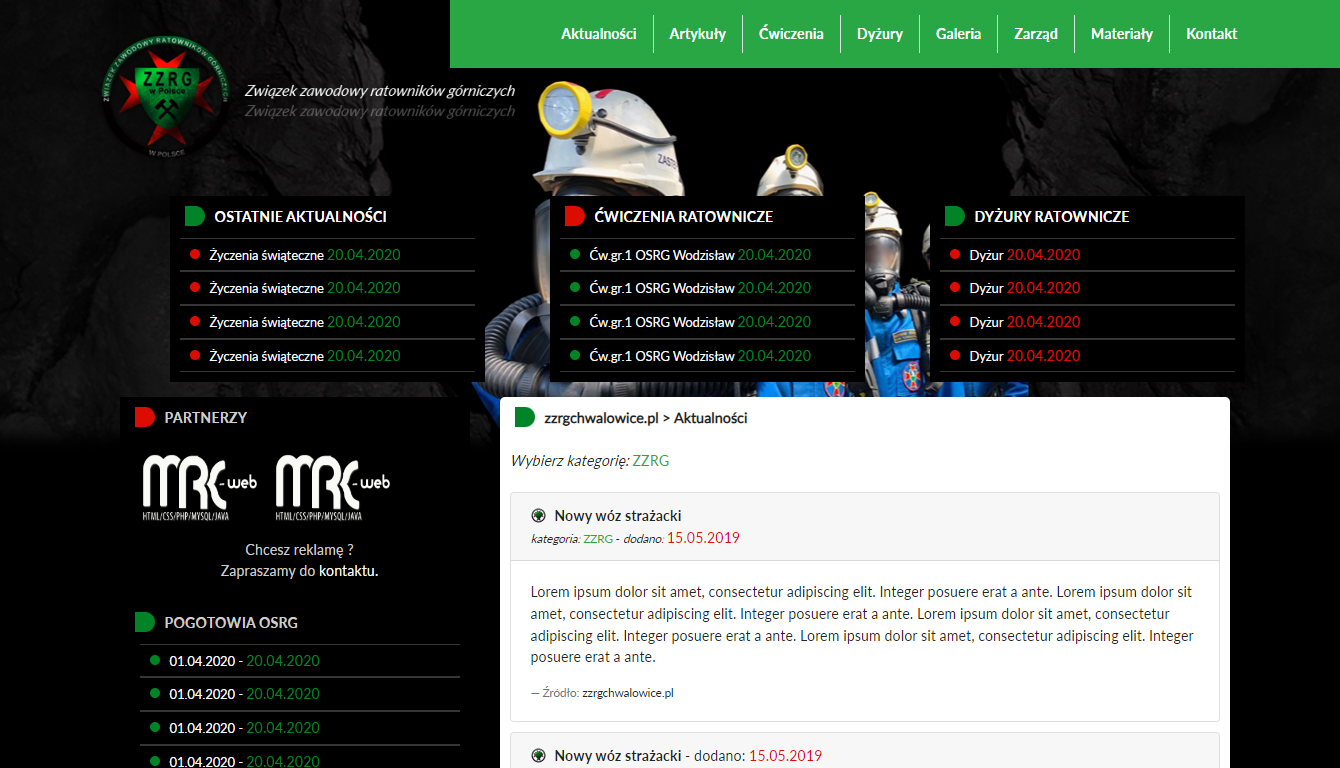Image resolution: width=1340 pixels, height=768 pixels.
Task: Select the Ćwiczenia navigation item
Action: [x=791, y=34]
